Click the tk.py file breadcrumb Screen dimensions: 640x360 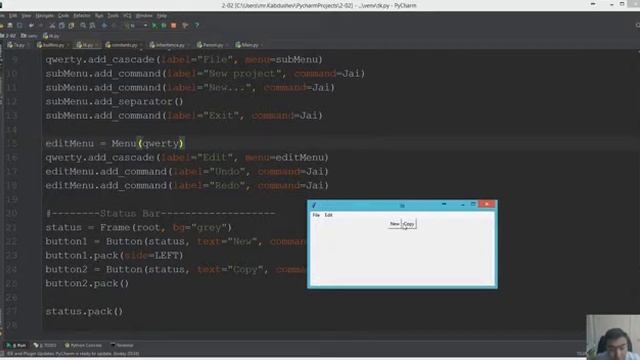(51, 36)
